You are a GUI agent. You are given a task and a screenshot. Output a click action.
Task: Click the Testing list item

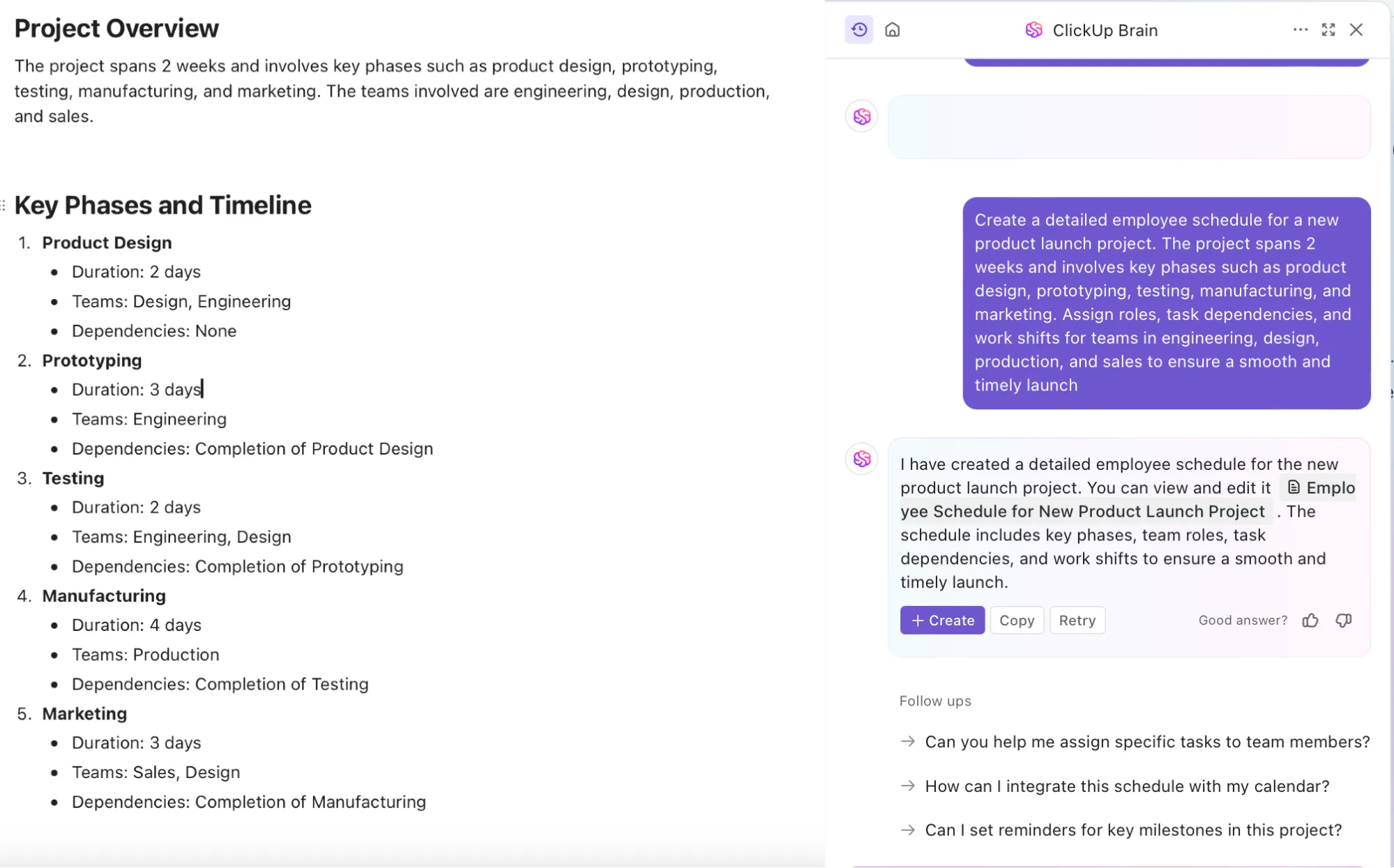pos(73,478)
